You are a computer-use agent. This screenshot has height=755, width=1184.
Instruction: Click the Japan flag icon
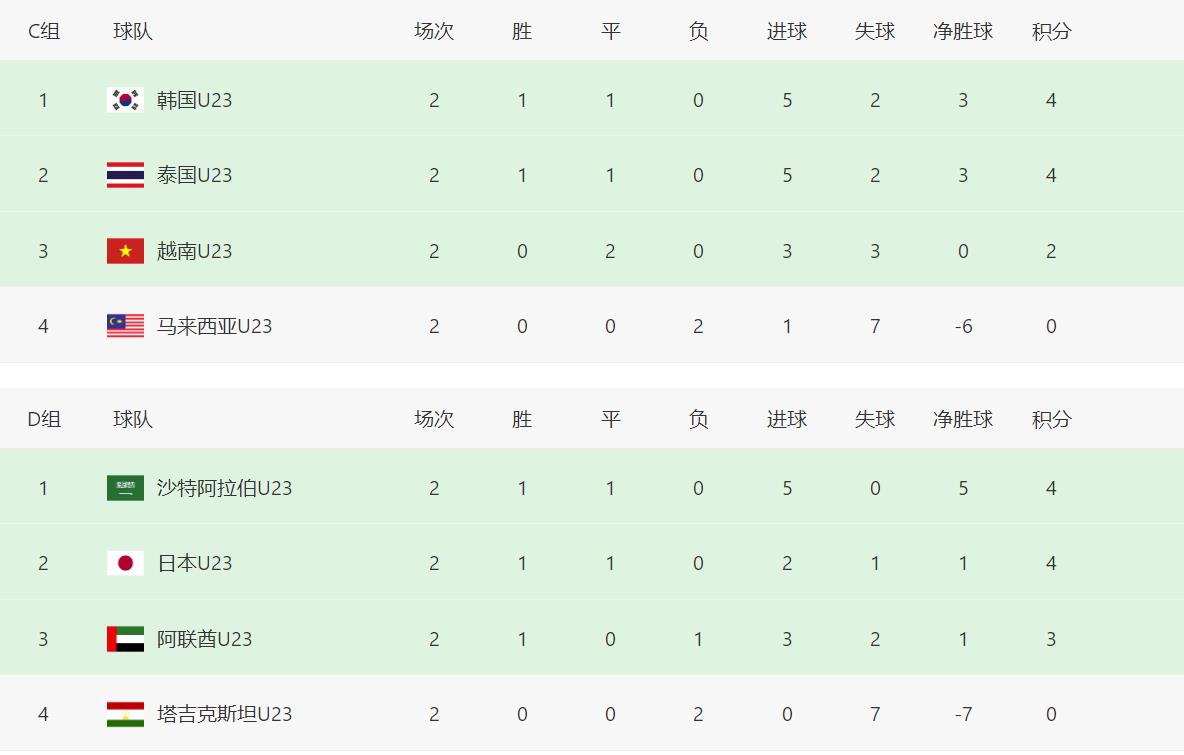(x=125, y=563)
